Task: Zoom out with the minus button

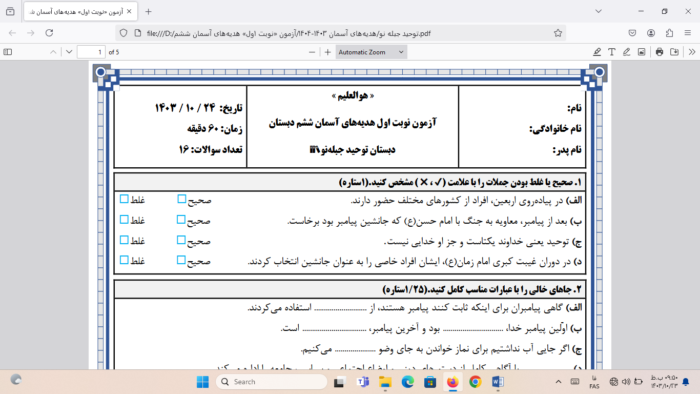Action: pyautogui.click(x=312, y=52)
